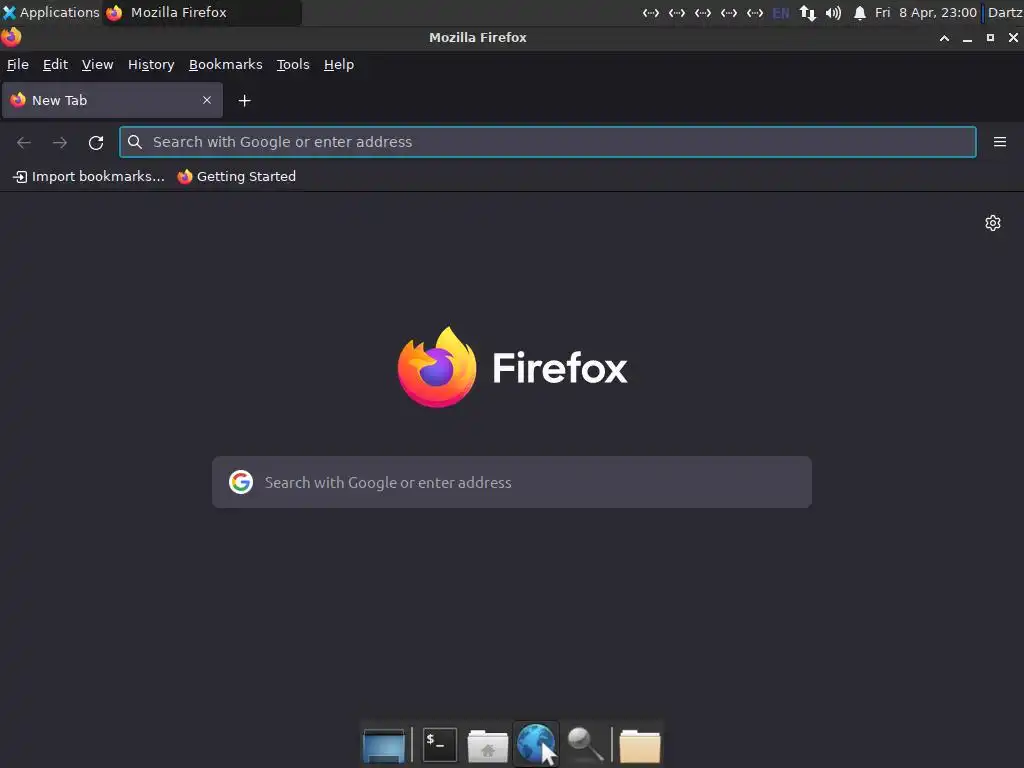Click Import bookmarks in bookmarks toolbar
1024x768 pixels.
tap(89, 176)
